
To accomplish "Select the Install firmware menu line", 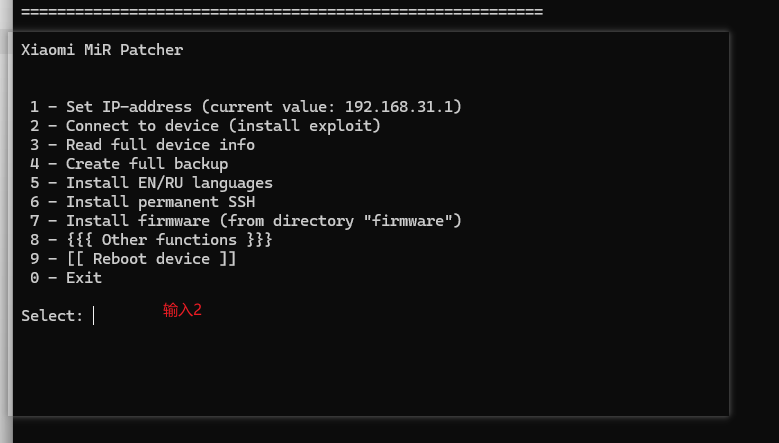I will pos(246,221).
